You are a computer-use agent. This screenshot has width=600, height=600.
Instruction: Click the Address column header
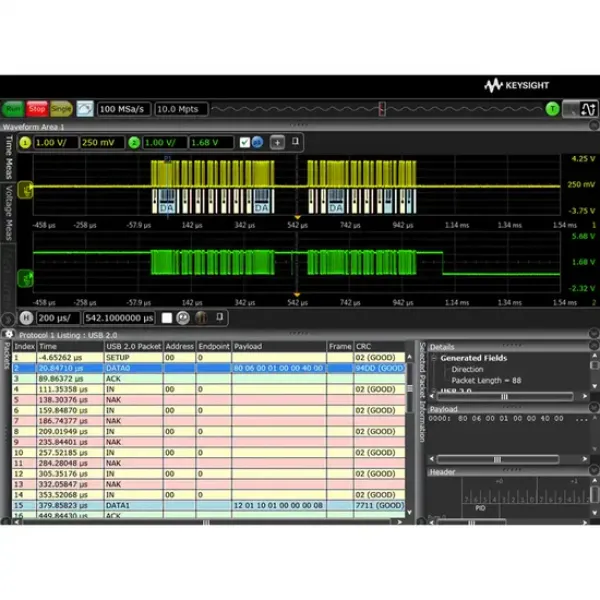tap(179, 346)
